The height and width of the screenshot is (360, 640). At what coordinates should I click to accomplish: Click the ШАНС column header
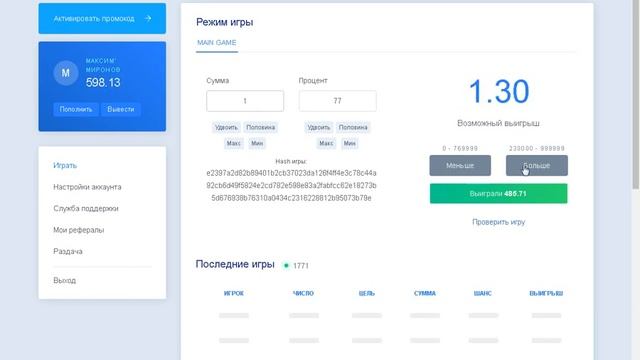[482, 293]
